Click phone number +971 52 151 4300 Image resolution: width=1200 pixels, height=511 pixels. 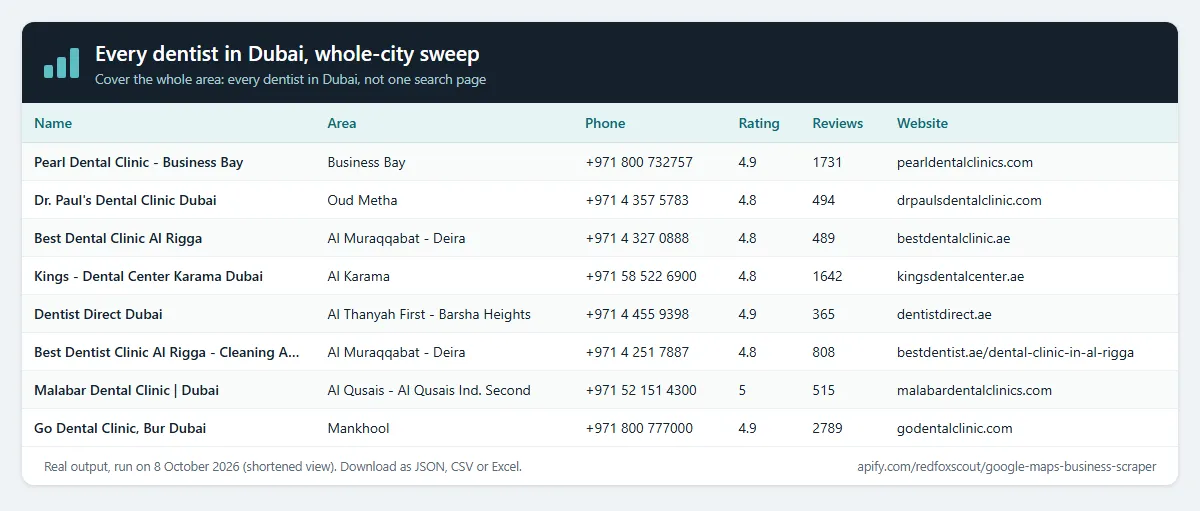641,390
